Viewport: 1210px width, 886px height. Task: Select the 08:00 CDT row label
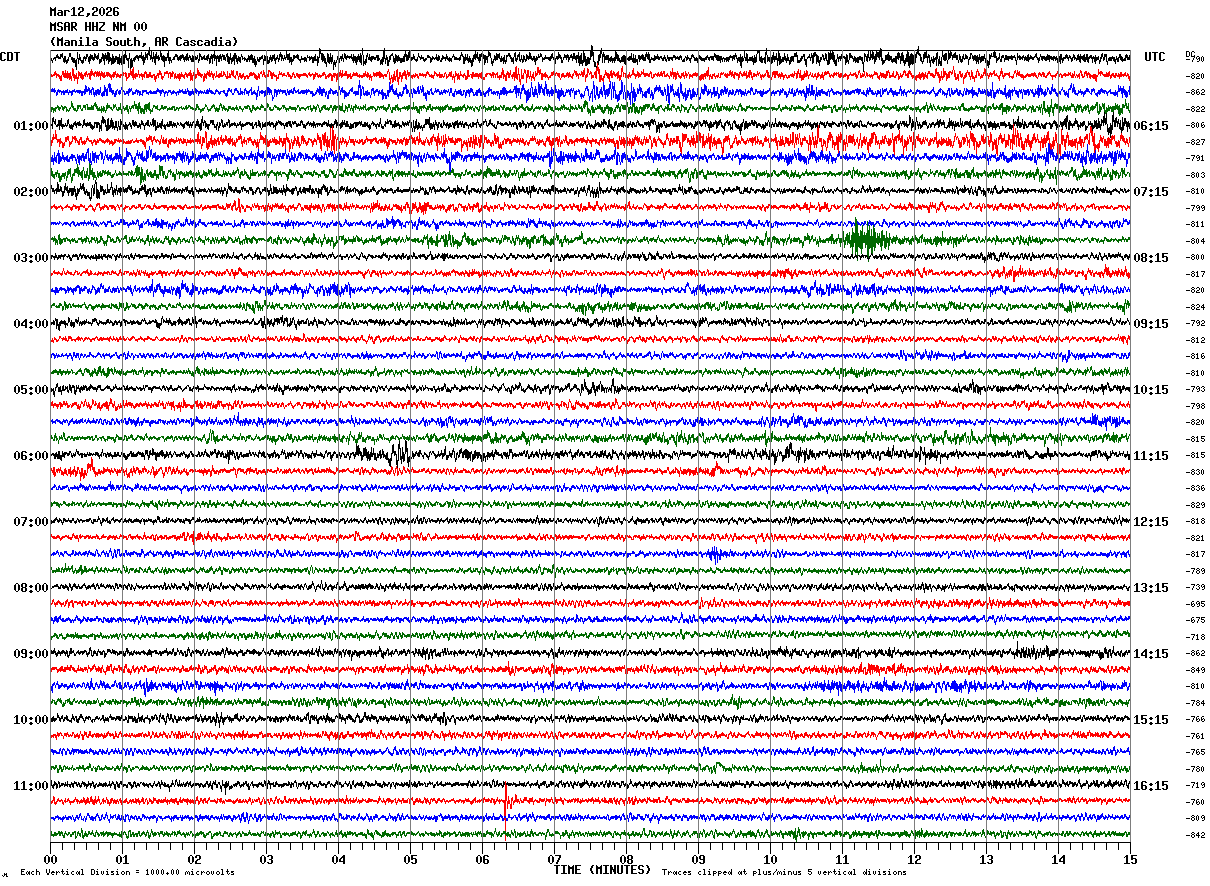click(x=31, y=588)
